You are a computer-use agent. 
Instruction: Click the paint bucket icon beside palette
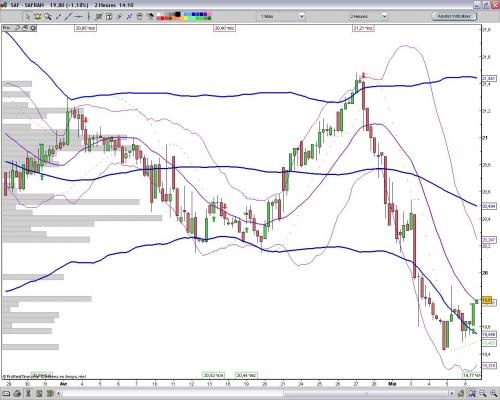coord(150,16)
